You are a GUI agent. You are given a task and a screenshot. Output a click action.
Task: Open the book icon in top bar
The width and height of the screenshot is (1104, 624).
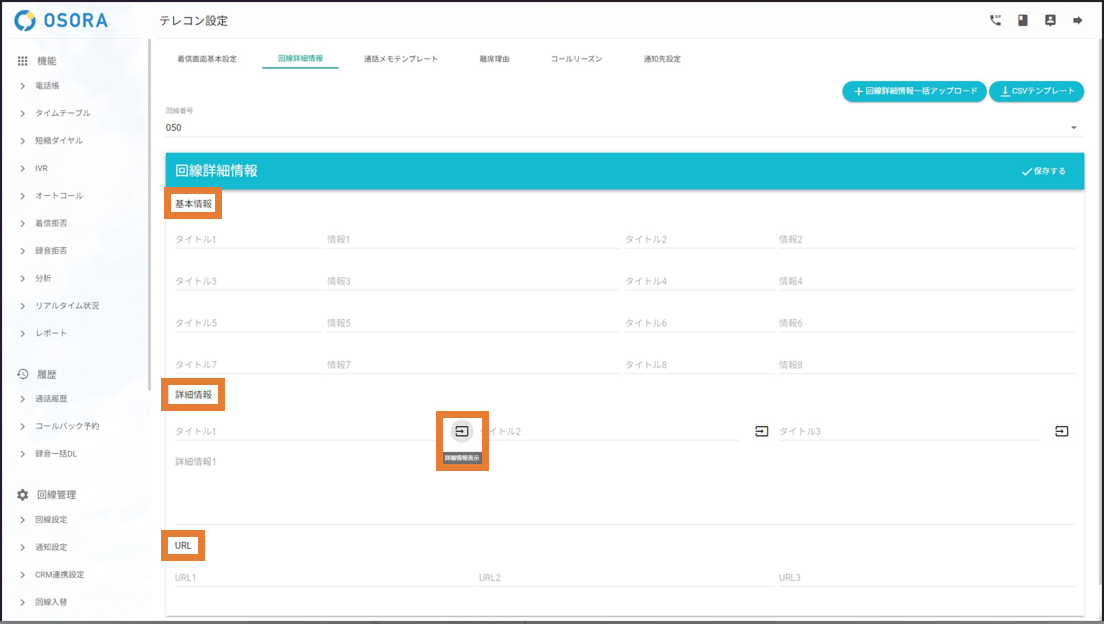(x=1022, y=20)
